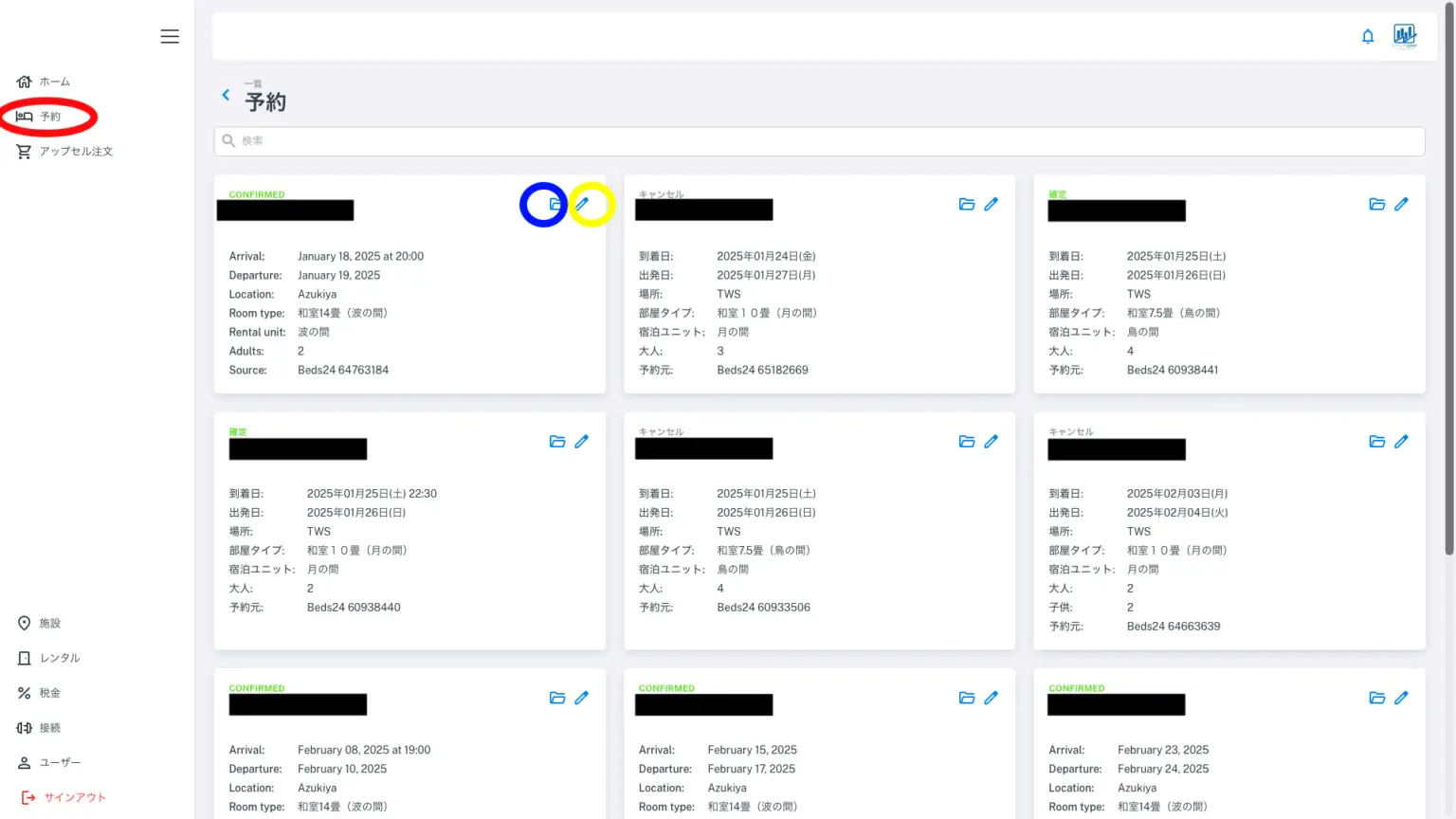This screenshot has width=1456, height=819.
Task: Click サインアウト to sign out
Action: [74, 797]
